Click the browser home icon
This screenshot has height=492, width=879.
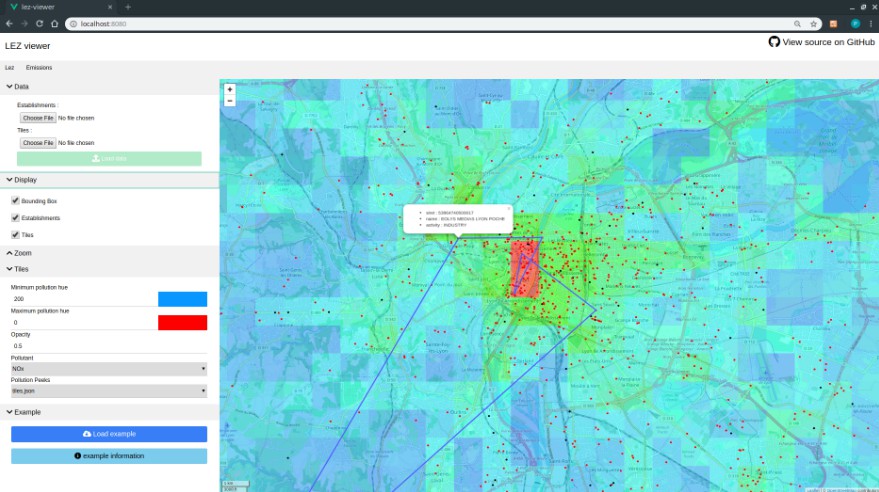[x=54, y=23]
